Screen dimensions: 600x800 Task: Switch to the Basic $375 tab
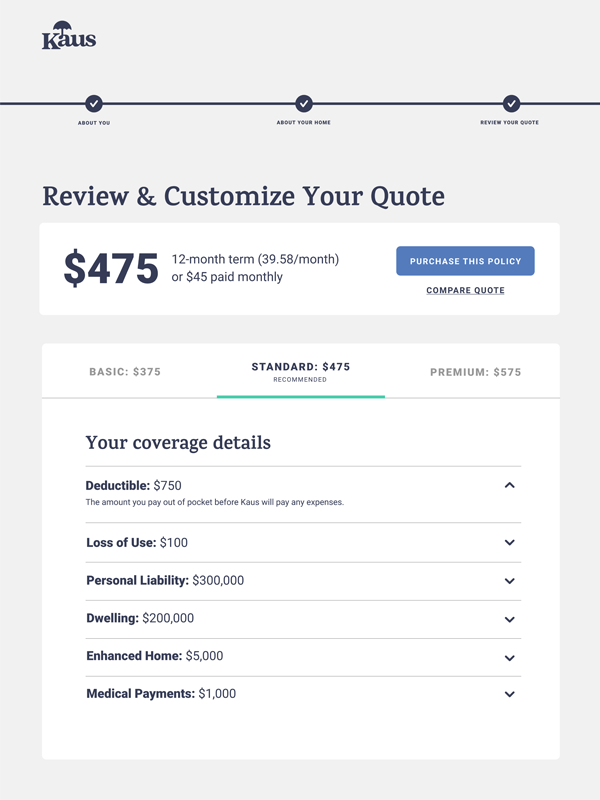[x=125, y=372]
